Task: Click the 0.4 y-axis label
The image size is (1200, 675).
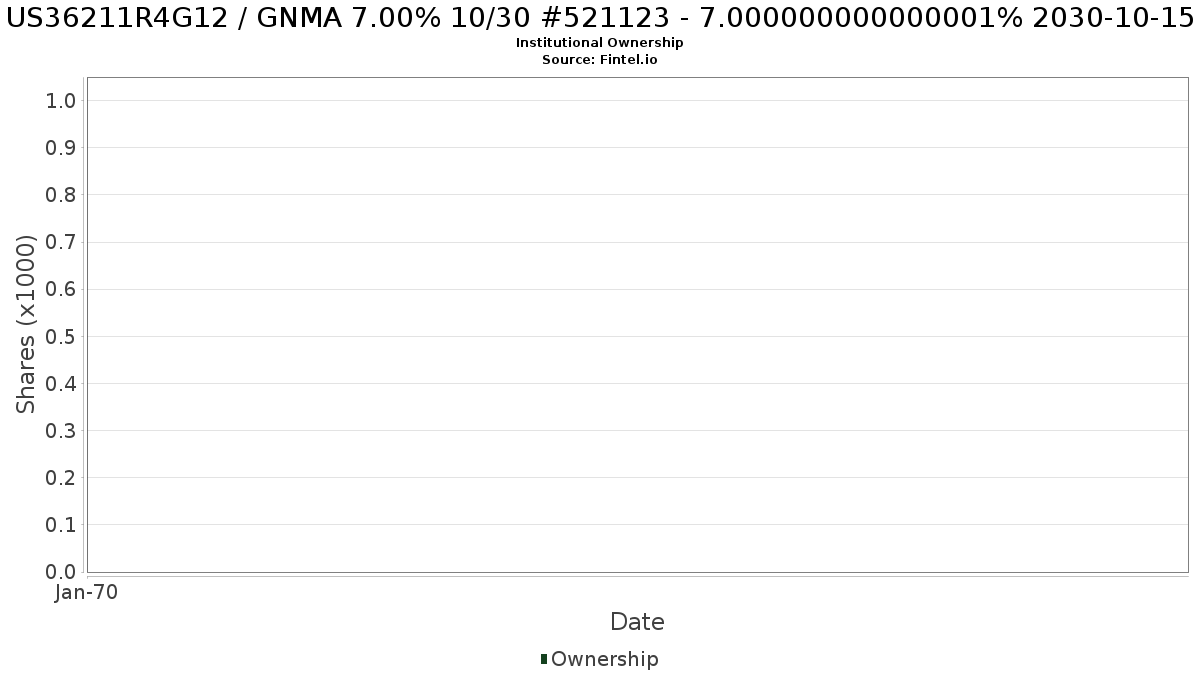Action: click(61, 384)
